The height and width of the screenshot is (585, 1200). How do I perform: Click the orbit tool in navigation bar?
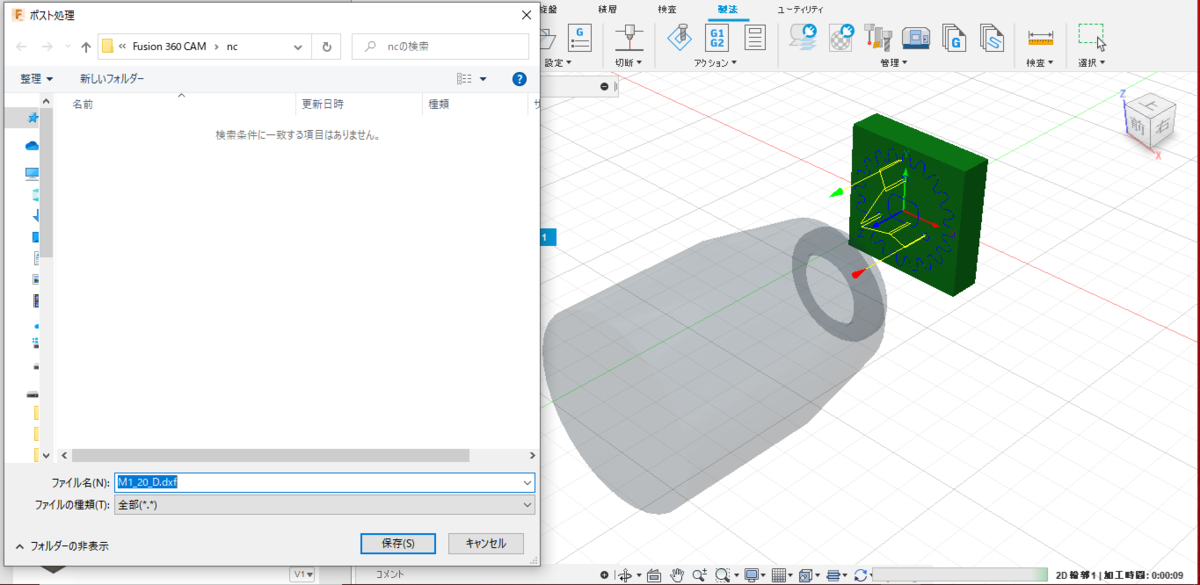[x=625, y=575]
